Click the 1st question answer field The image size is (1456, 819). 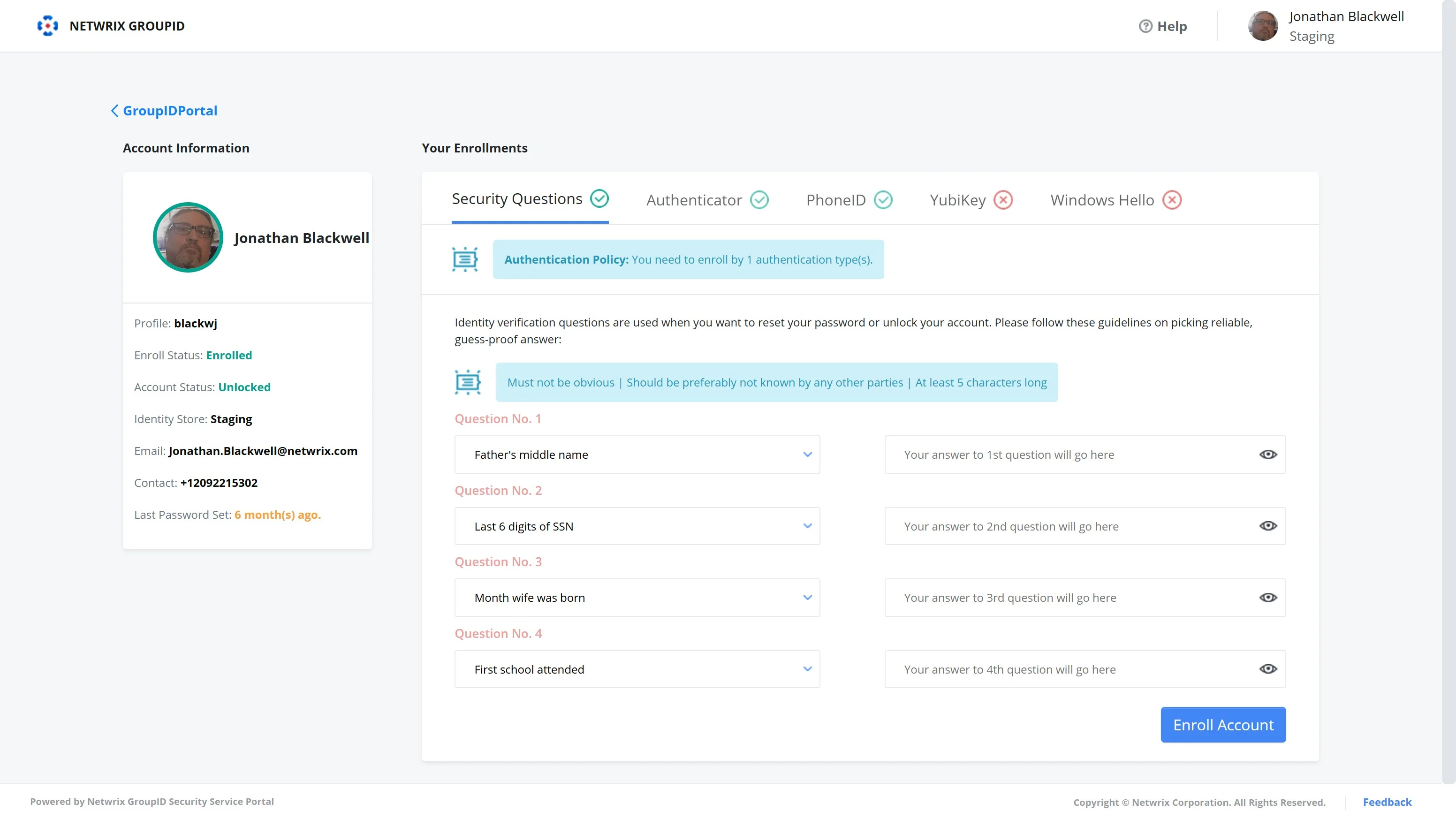tap(1084, 455)
